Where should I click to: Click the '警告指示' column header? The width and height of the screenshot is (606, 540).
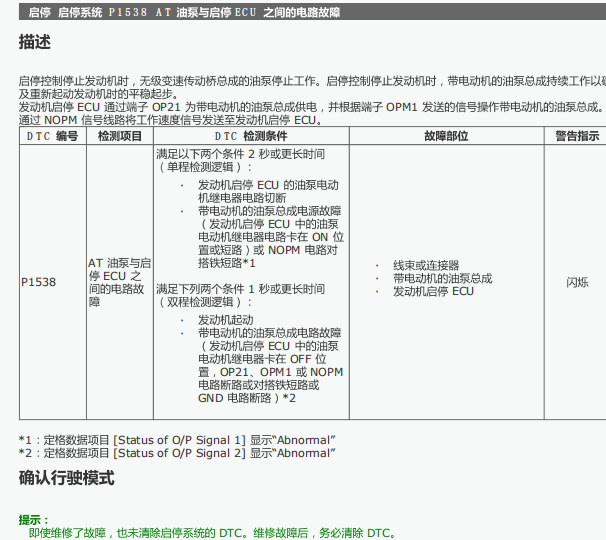click(577, 136)
